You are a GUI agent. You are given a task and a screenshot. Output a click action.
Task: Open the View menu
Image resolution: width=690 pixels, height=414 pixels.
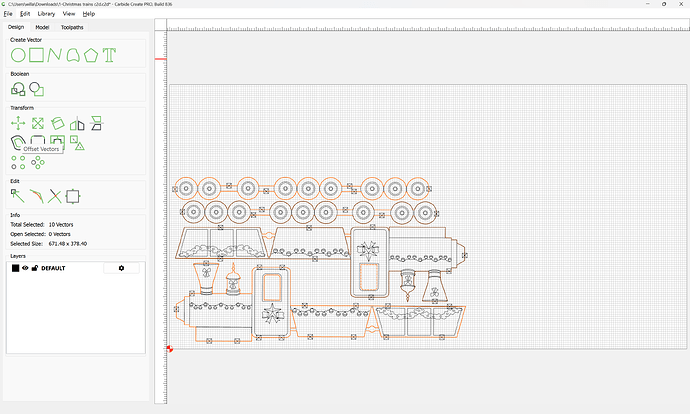tap(69, 14)
